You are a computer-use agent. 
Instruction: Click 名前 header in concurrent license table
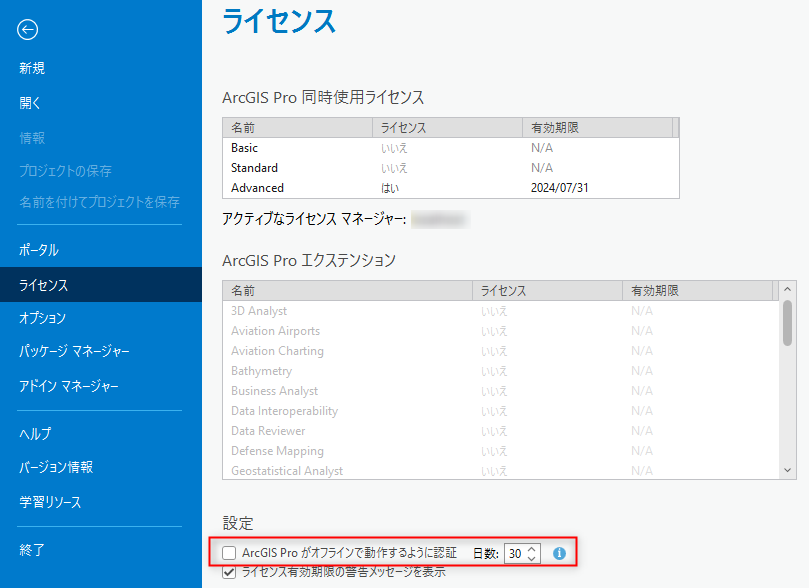coord(297,127)
